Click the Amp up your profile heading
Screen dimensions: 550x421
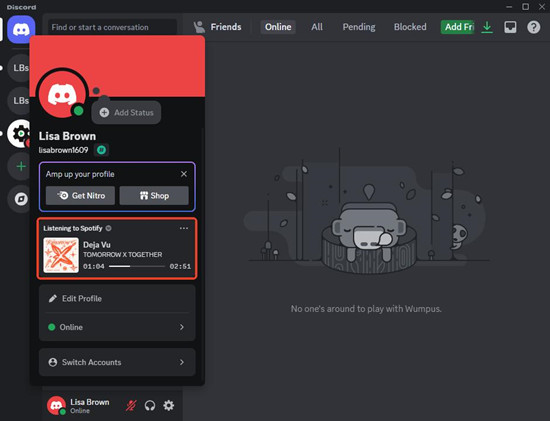[x=80, y=174]
